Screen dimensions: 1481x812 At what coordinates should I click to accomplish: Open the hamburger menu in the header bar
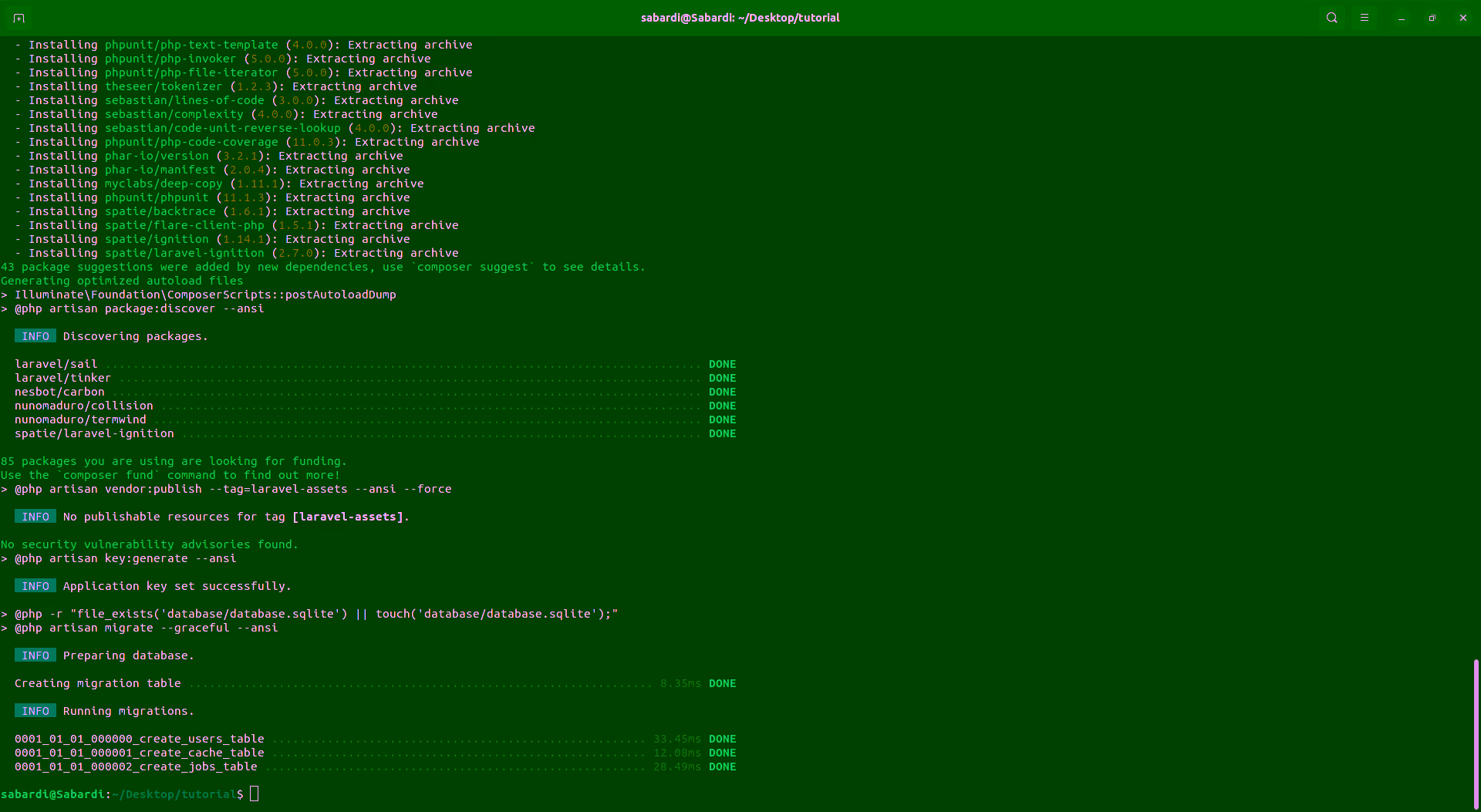1365,17
